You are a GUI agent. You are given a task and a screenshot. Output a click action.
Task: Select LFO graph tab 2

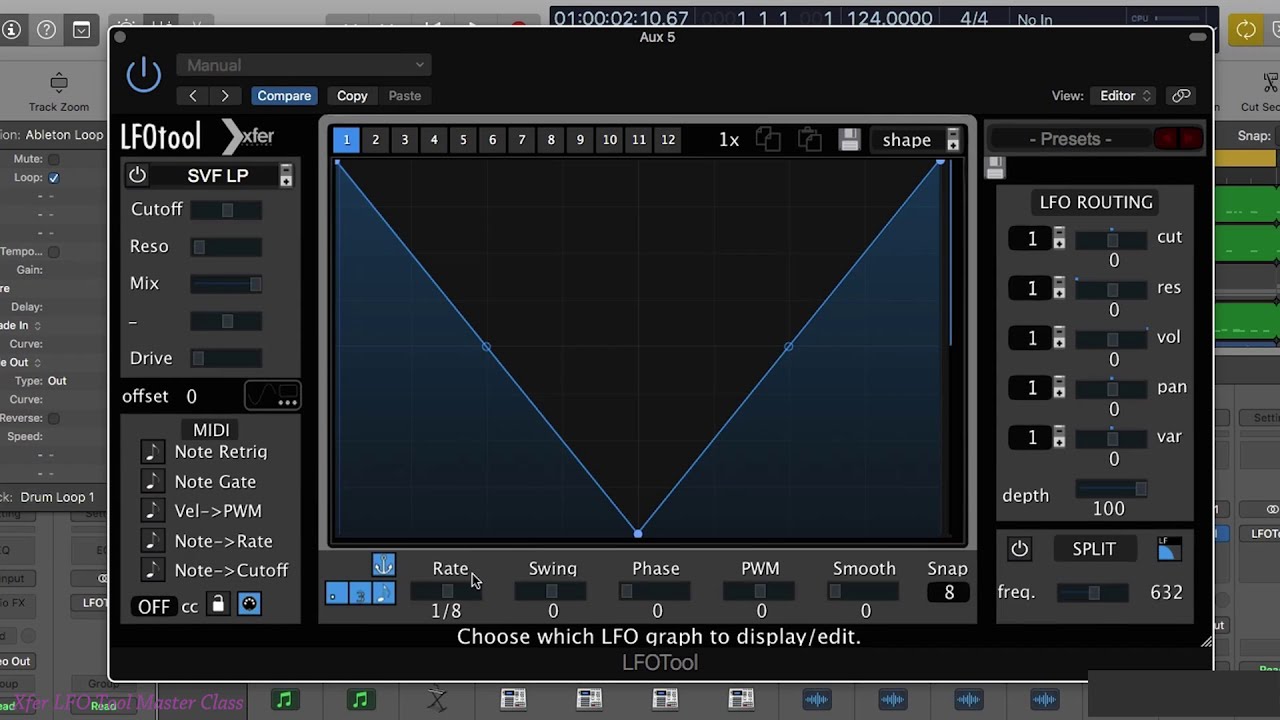(376, 140)
